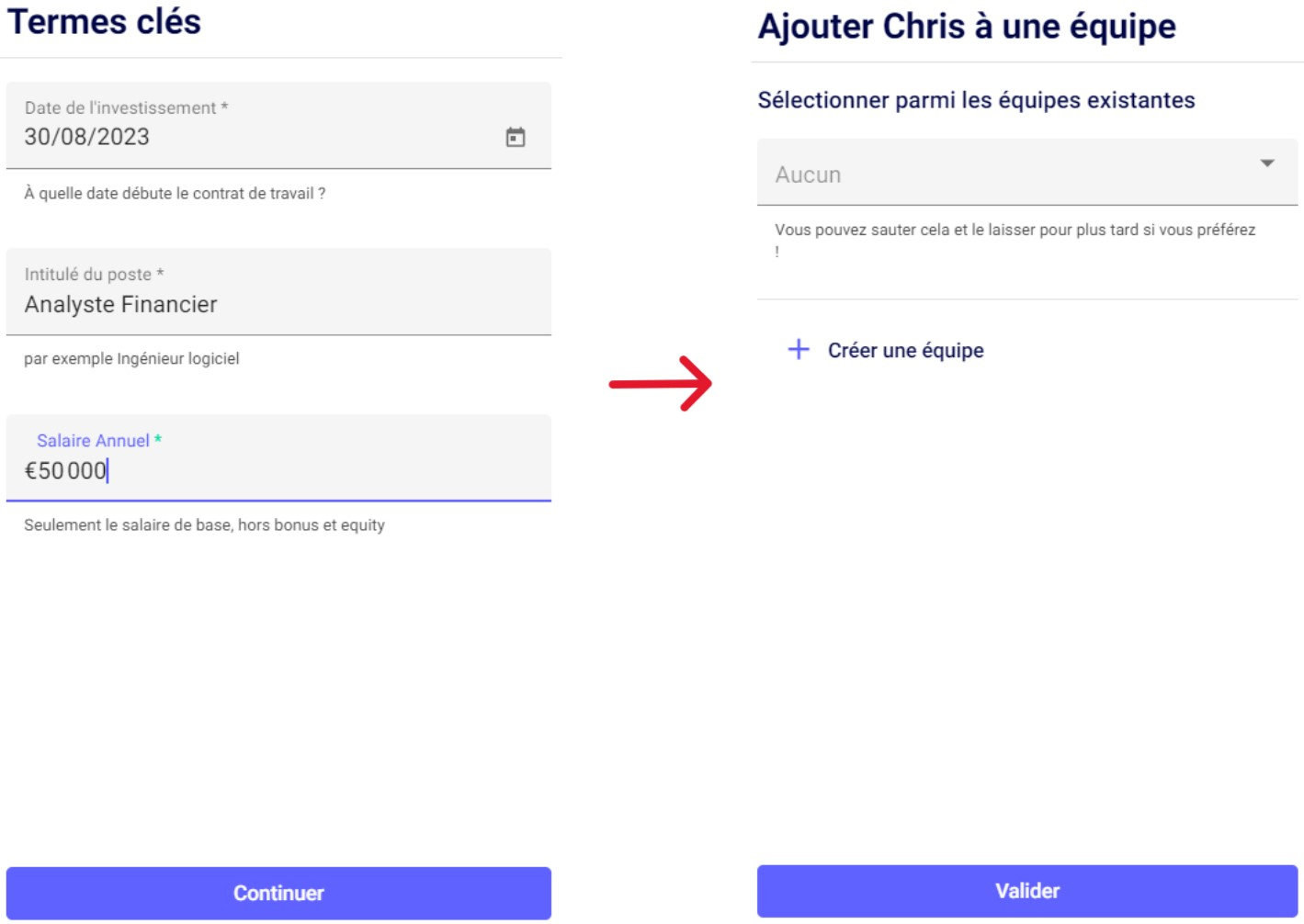The width and height of the screenshot is (1304, 924).
Task: Focus the €50 000 salary value
Action: tap(66, 471)
